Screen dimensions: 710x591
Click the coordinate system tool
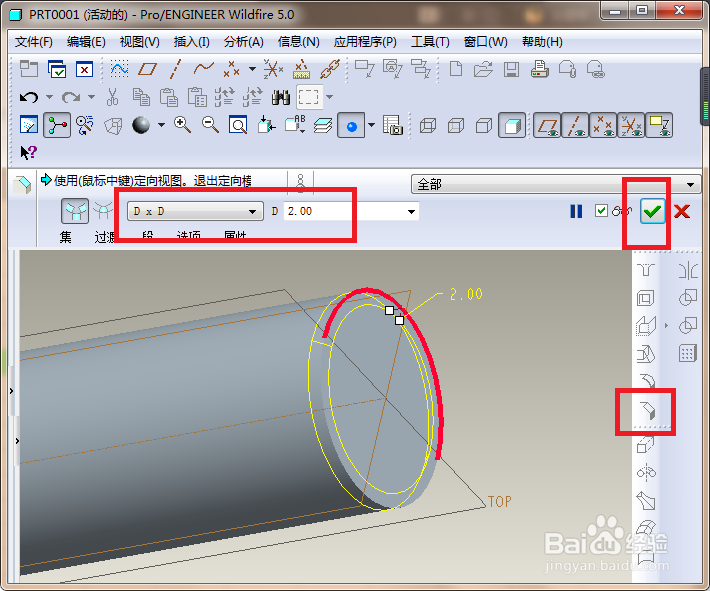(273, 69)
